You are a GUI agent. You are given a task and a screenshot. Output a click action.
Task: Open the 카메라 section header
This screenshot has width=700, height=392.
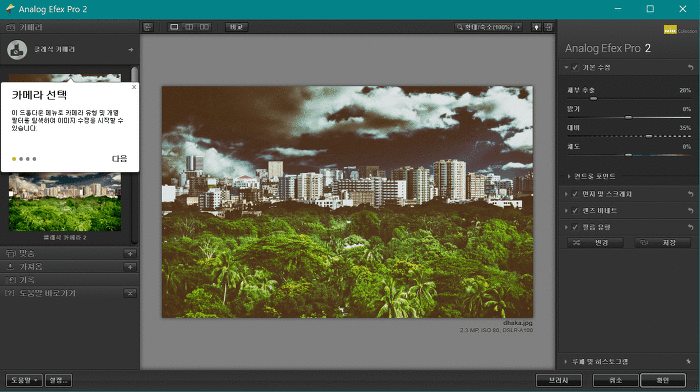coord(70,27)
